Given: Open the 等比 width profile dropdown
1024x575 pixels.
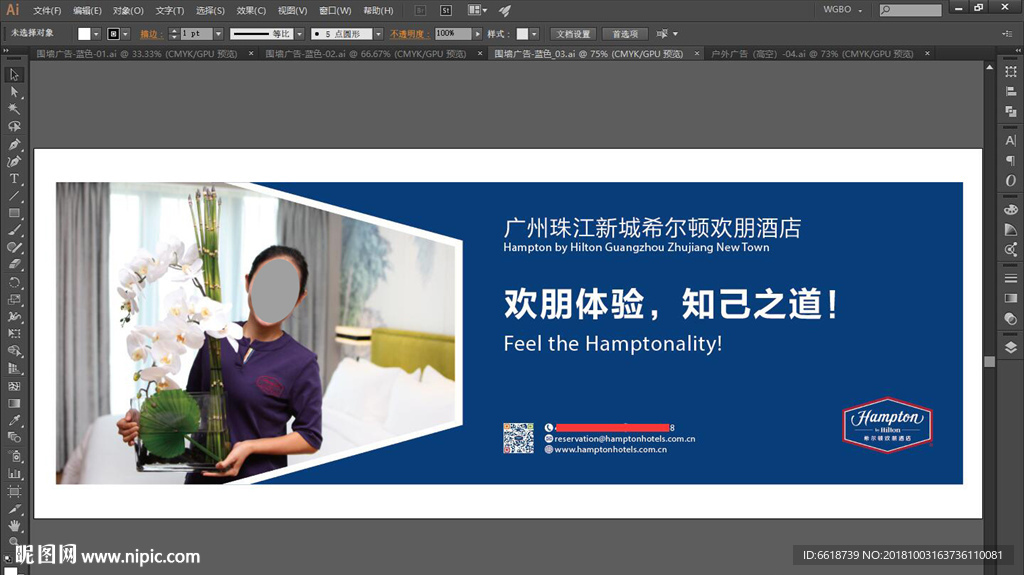Looking at the screenshot, I should [x=299, y=34].
